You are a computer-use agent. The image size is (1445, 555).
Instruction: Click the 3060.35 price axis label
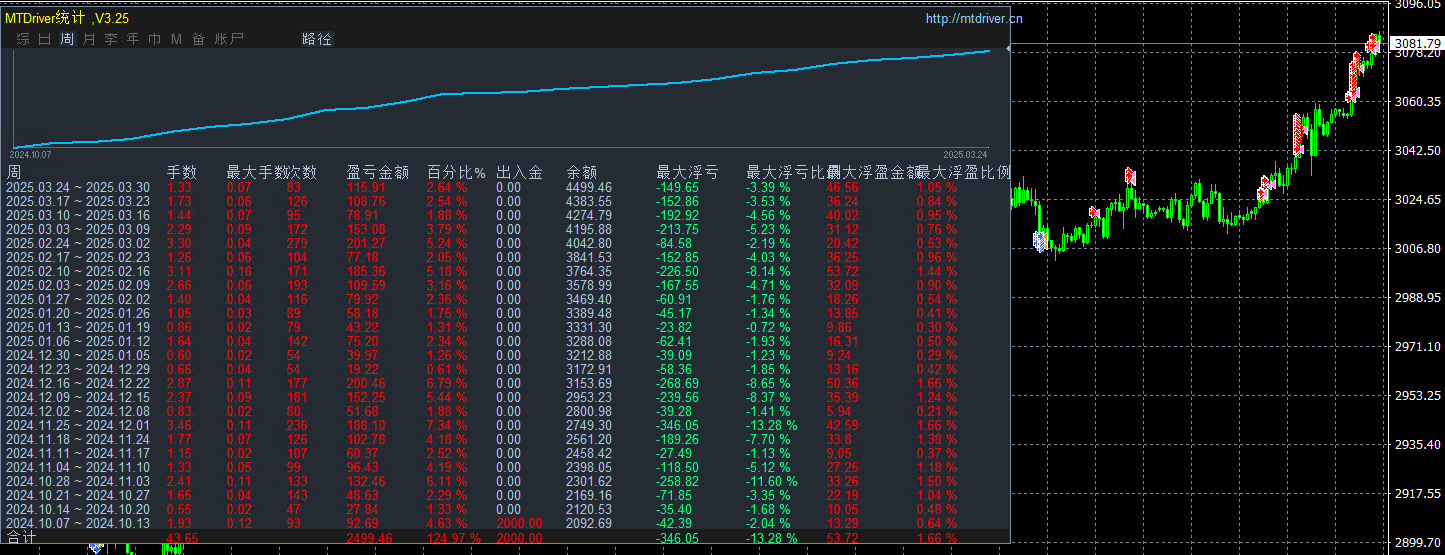1418,101
